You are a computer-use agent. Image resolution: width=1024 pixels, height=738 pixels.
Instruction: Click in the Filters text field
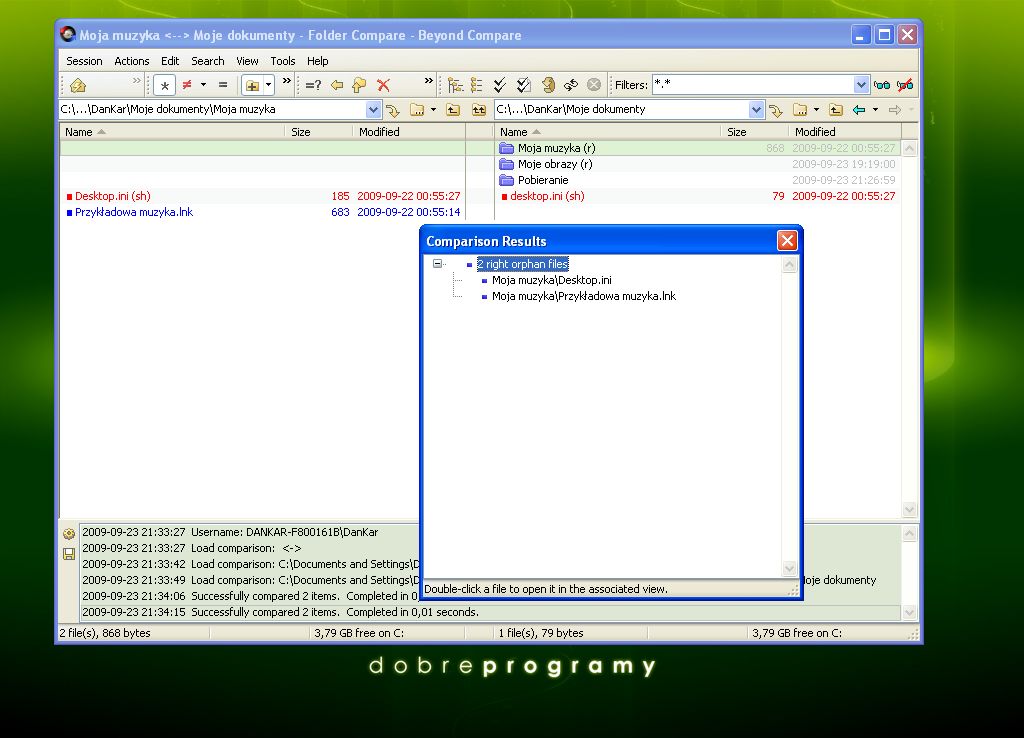point(753,85)
